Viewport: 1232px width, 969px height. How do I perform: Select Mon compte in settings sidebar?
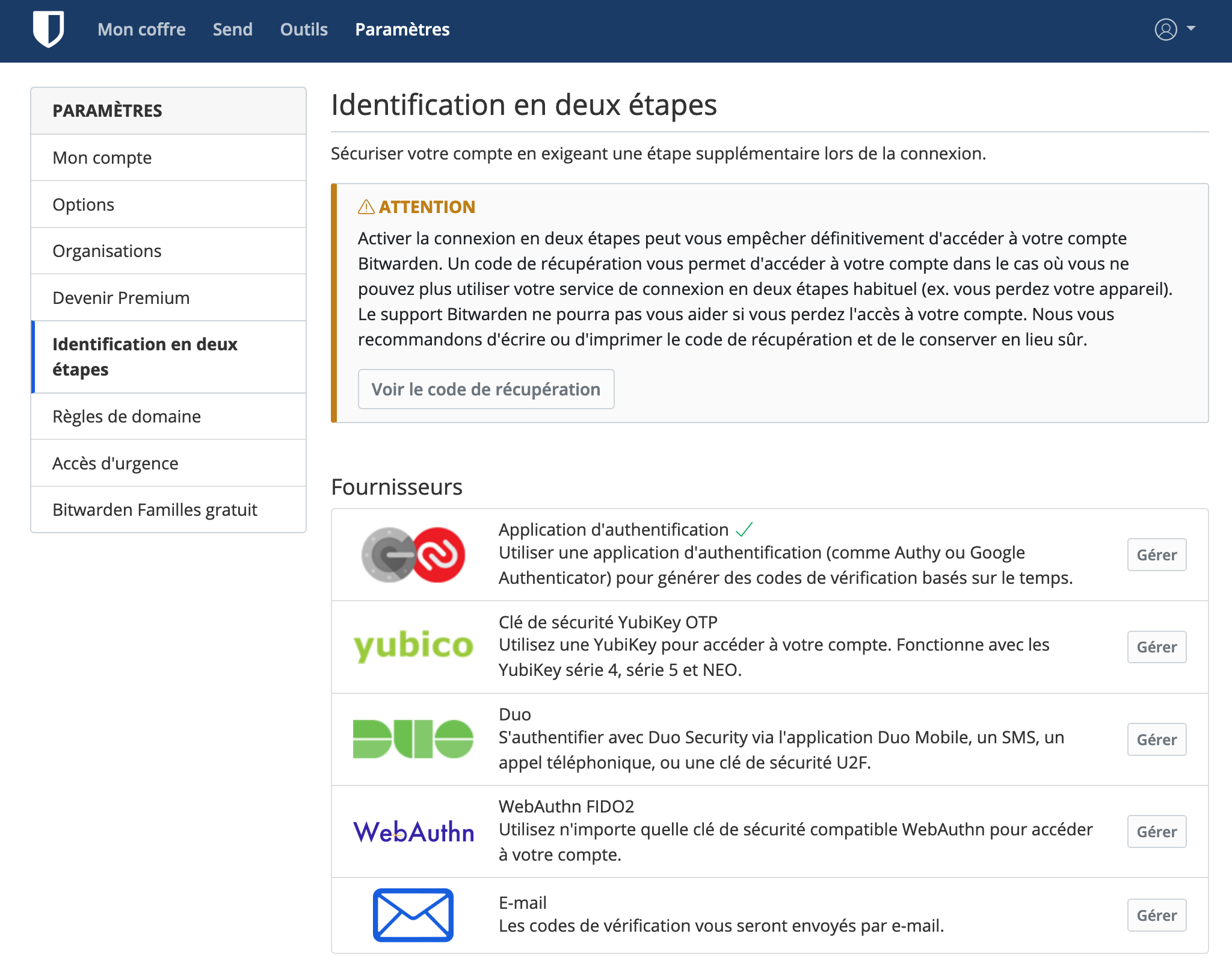[102, 158]
